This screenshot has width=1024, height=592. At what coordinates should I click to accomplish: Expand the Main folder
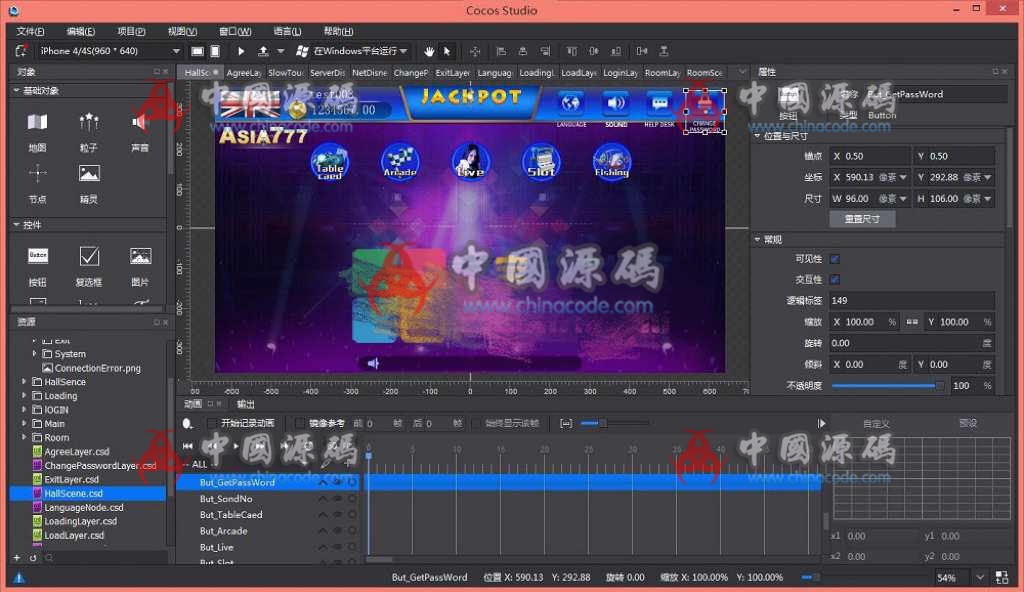pos(24,423)
